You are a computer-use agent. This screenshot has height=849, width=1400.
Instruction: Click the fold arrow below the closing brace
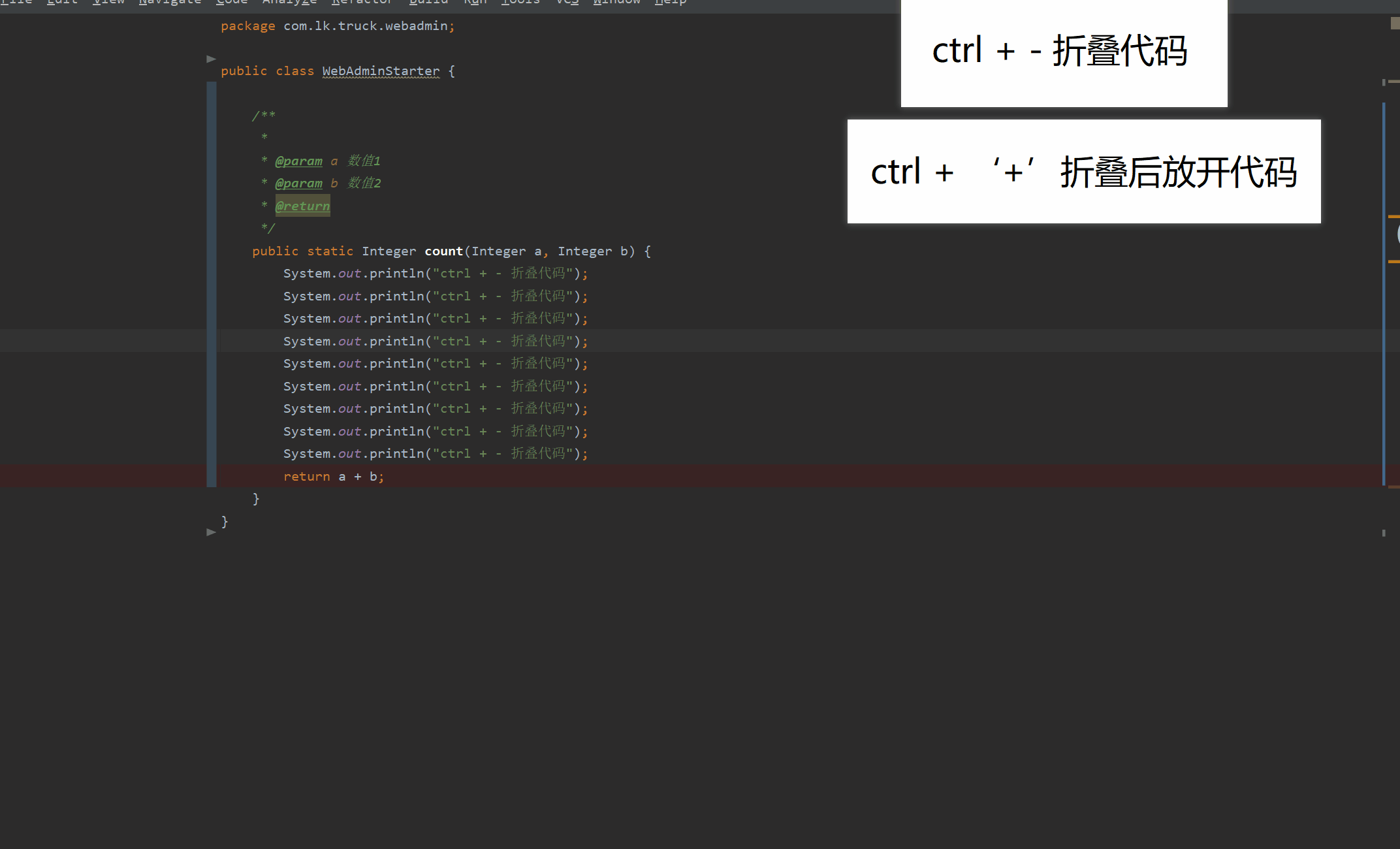211,532
